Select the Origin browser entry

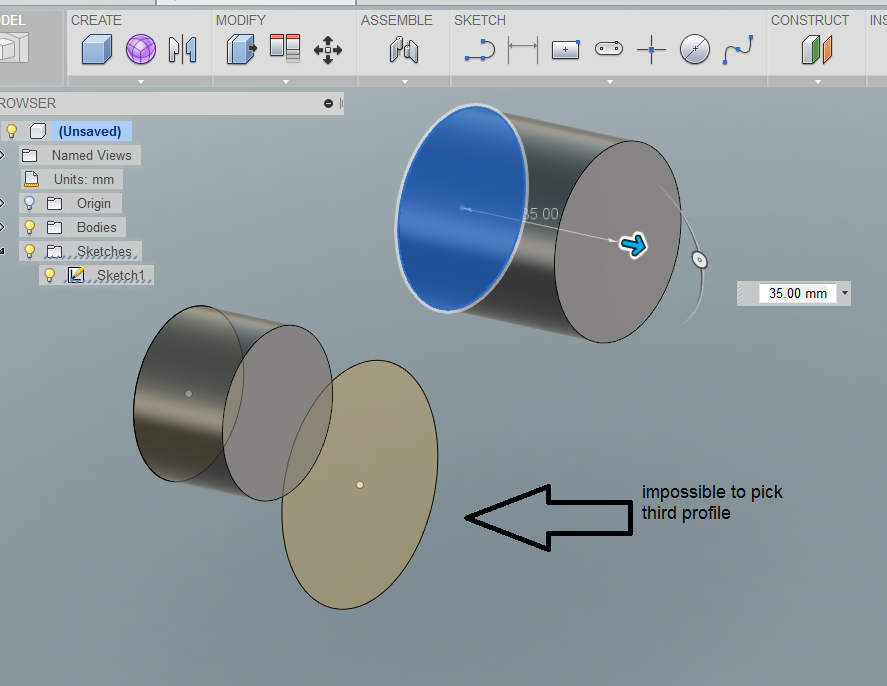click(94, 203)
